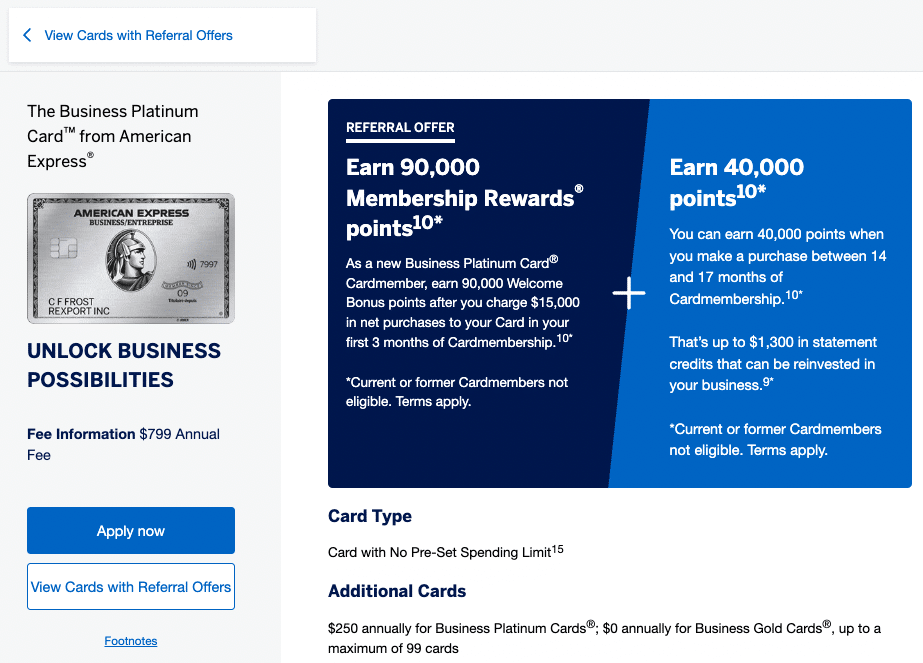Click the outlined View Cards with Referral Offers button
The height and width of the screenshot is (663, 923).
click(x=131, y=587)
